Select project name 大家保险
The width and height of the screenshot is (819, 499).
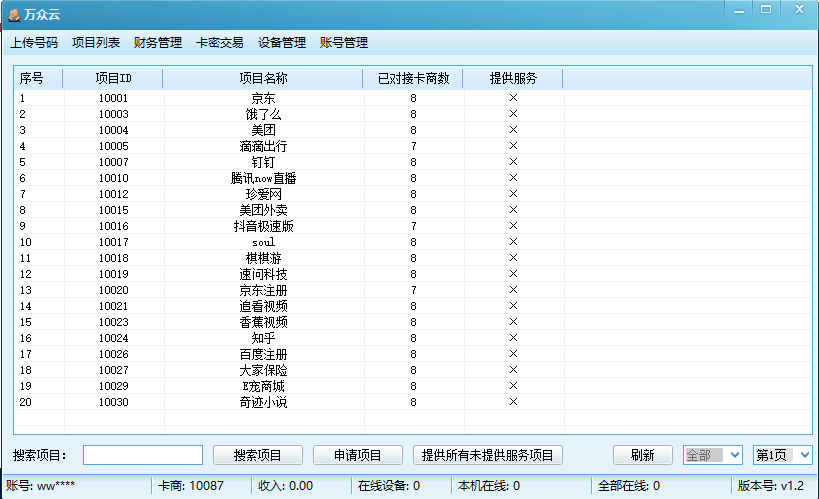click(263, 370)
